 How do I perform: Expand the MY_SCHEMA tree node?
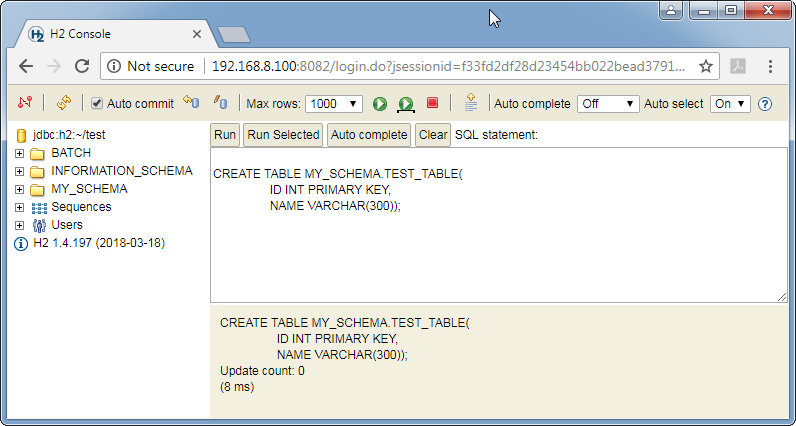[20, 189]
